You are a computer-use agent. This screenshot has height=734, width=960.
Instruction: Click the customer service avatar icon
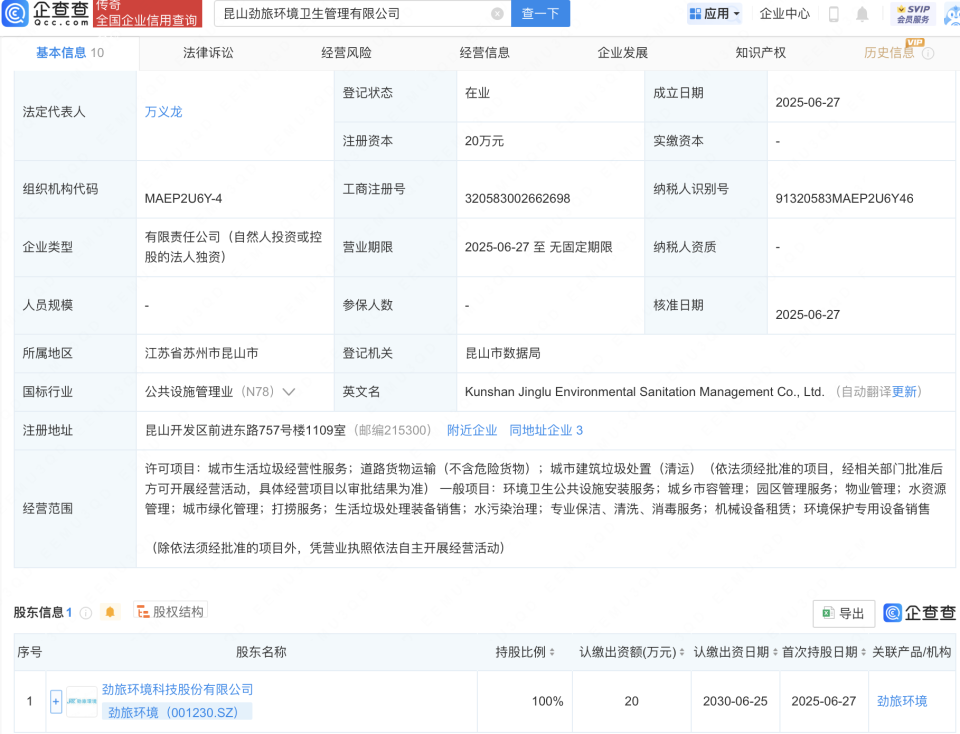[953, 13]
